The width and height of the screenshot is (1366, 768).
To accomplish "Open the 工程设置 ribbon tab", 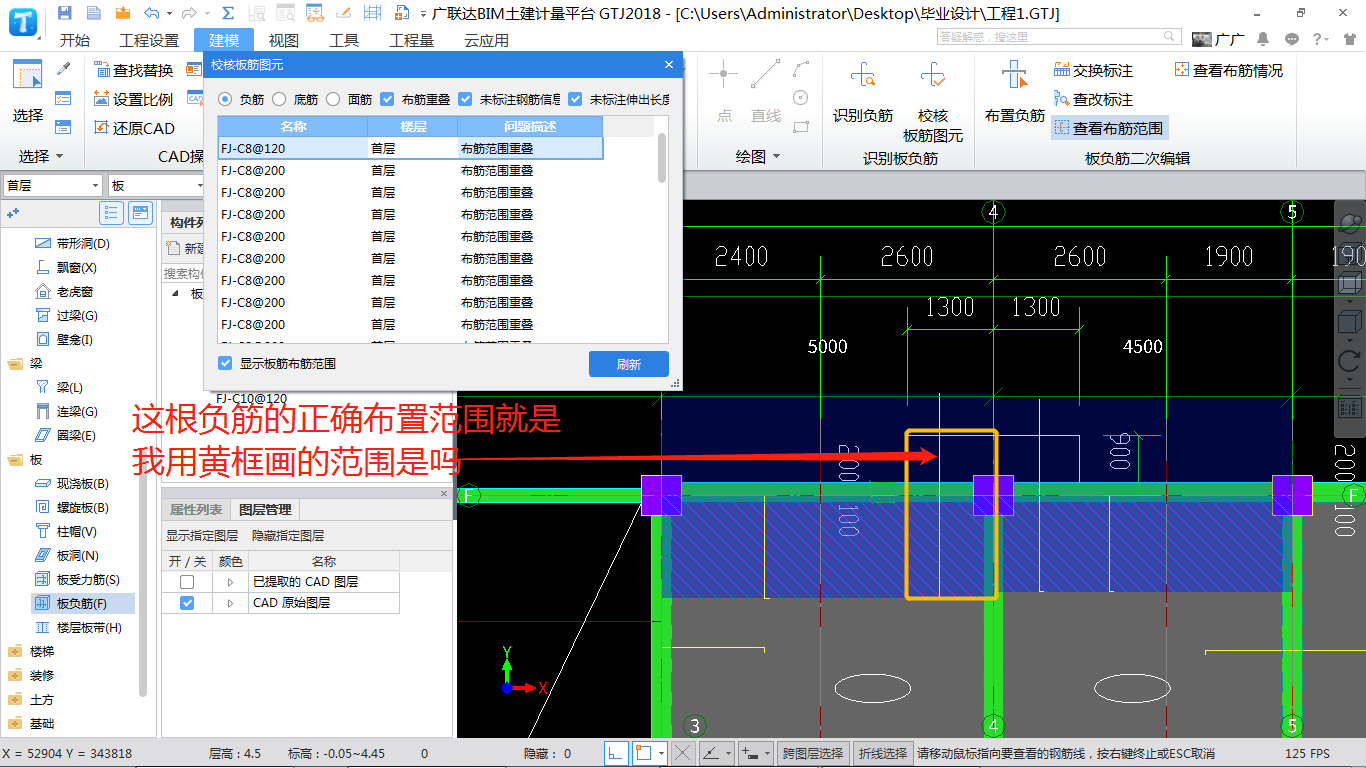I will [149, 40].
